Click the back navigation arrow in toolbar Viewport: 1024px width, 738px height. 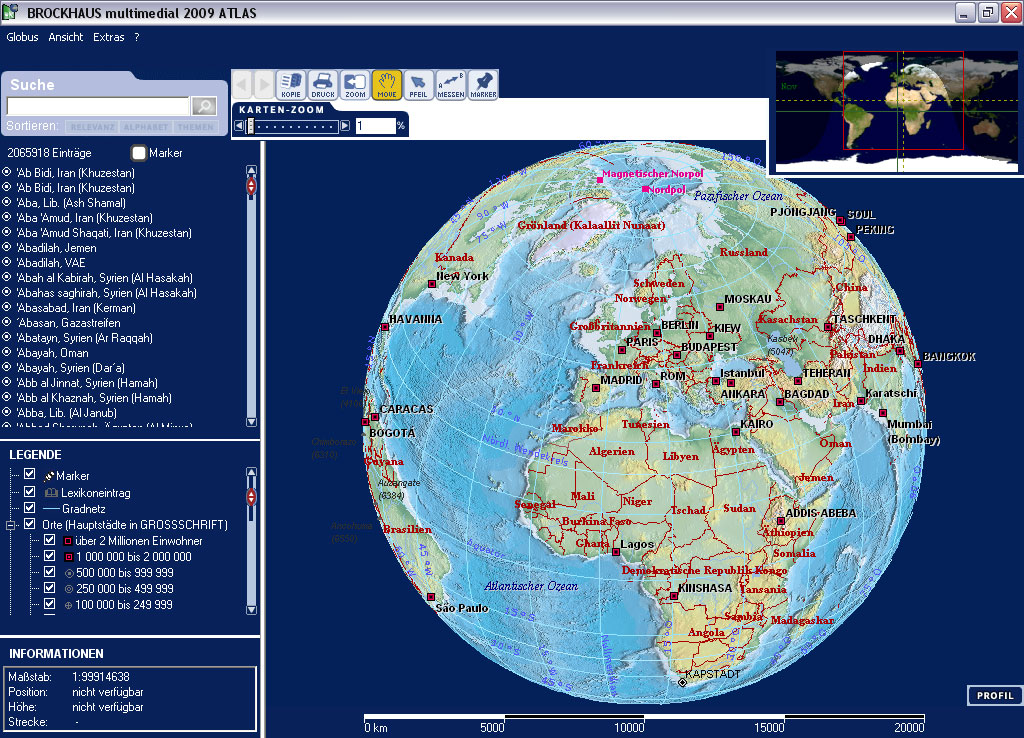coord(242,84)
